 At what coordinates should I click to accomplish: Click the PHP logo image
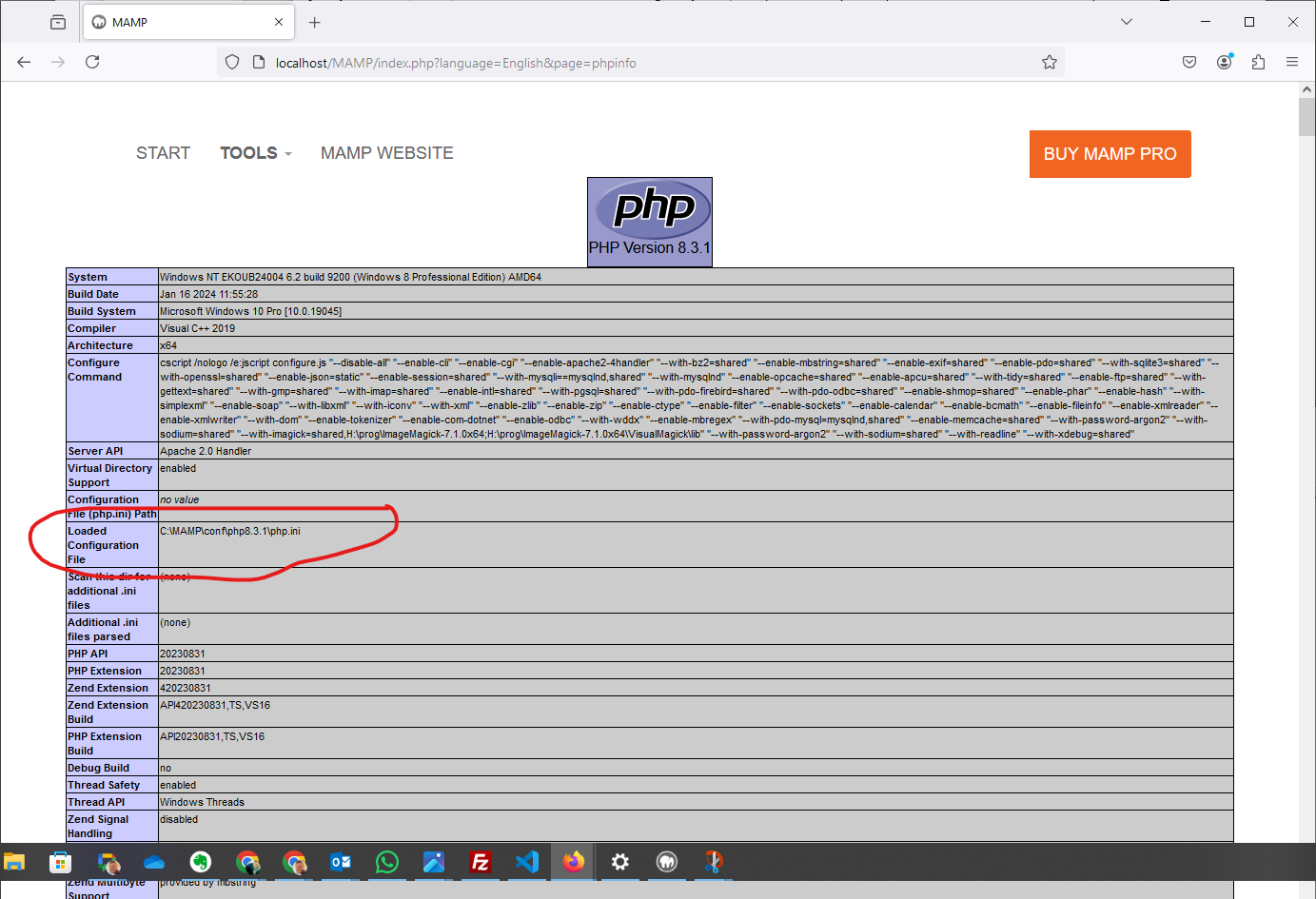650,209
